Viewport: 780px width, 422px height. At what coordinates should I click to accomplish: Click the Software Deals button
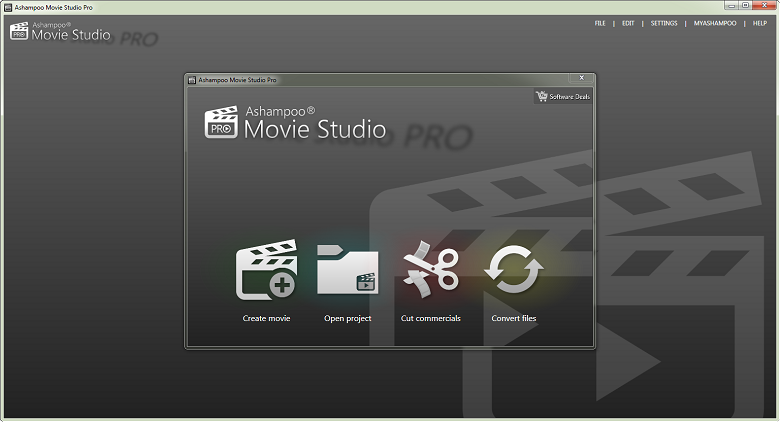[x=564, y=96]
